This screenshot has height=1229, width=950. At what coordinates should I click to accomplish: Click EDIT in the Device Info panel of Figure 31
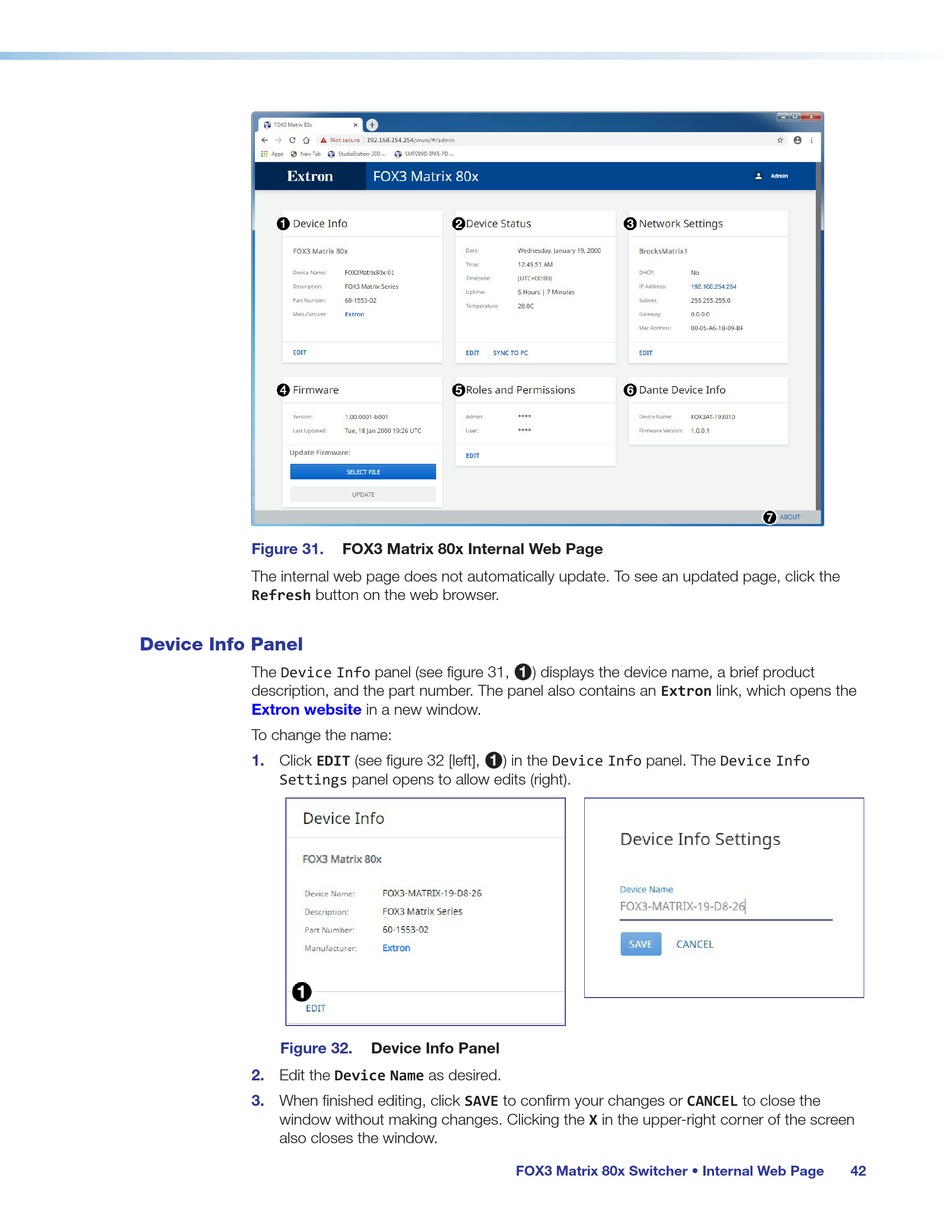pyautogui.click(x=299, y=353)
